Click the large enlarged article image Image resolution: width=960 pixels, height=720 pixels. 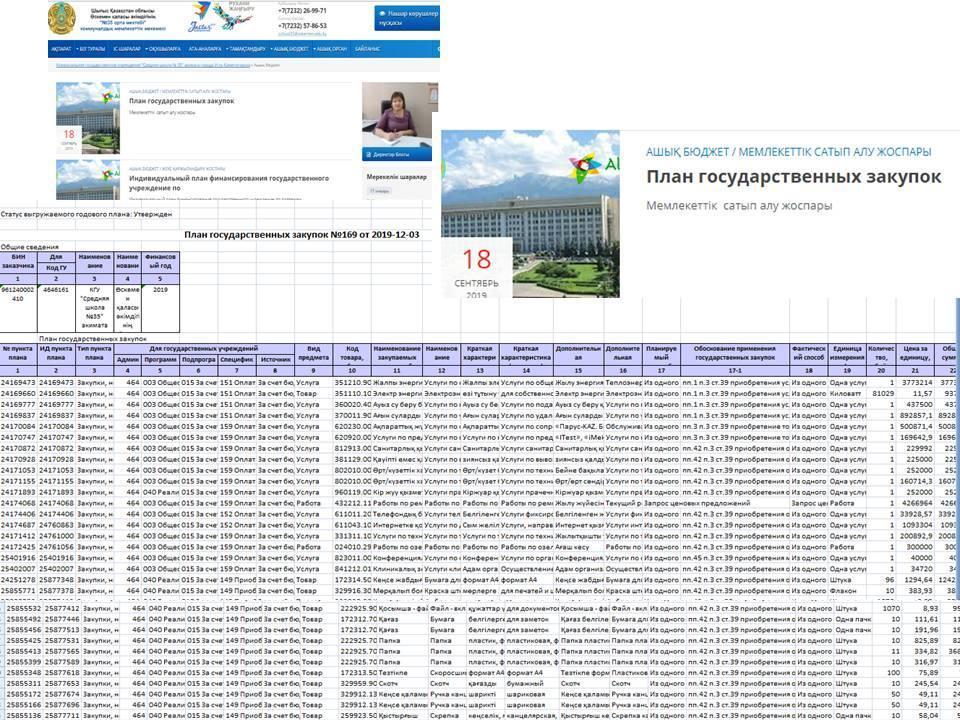(530, 214)
